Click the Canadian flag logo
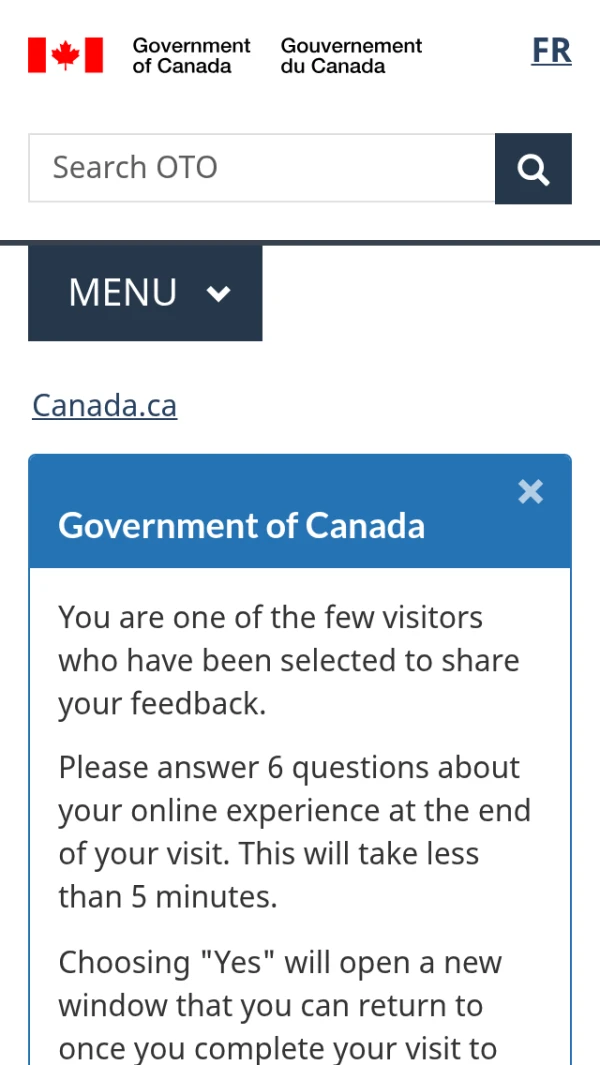This screenshot has height=1065, width=600. [66, 55]
